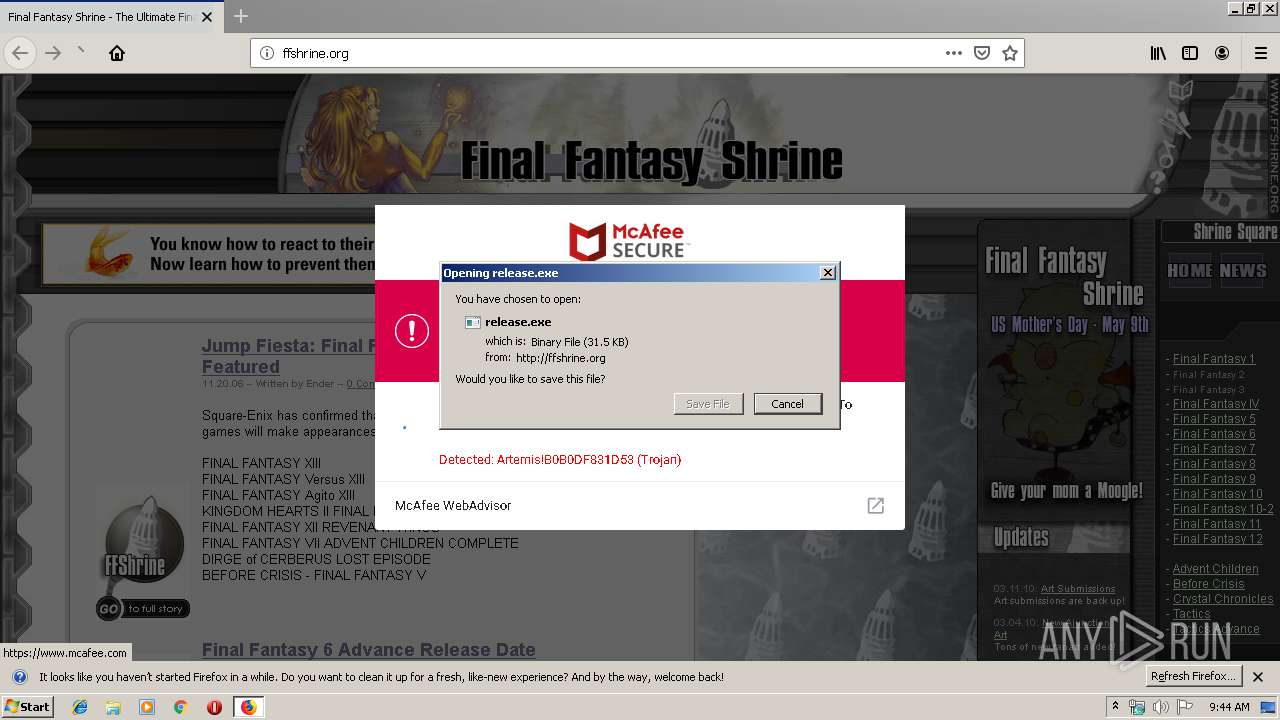The image size is (1280, 720).
Task: Go back using Firefox back arrow
Action: pyautogui.click(x=20, y=53)
